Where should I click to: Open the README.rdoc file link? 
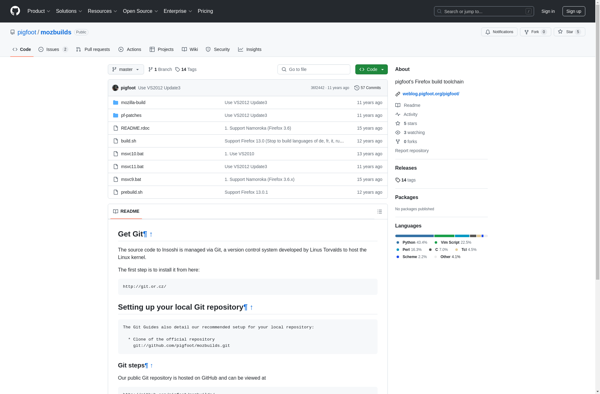(135, 128)
